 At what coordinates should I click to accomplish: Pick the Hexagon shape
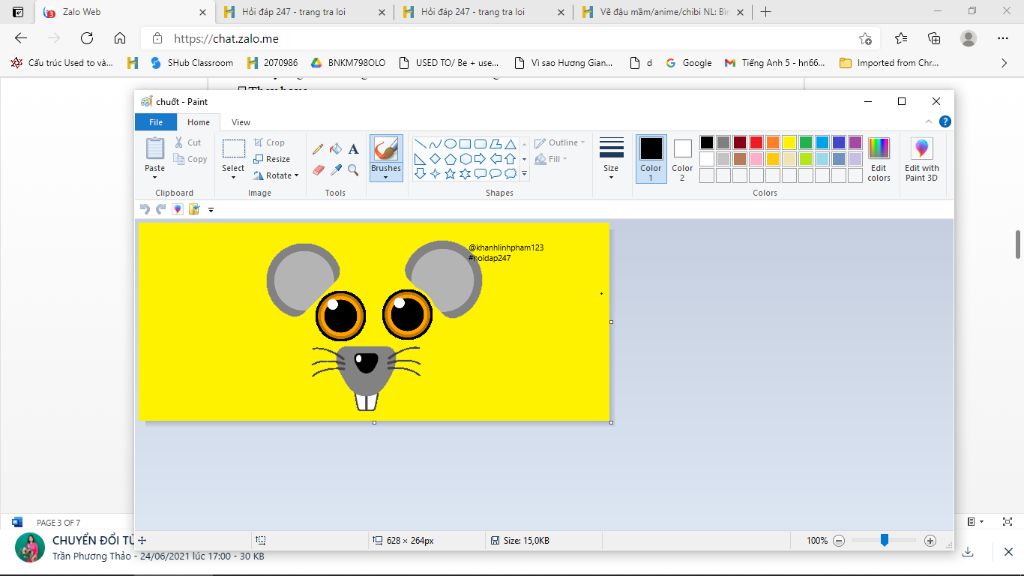click(x=465, y=159)
